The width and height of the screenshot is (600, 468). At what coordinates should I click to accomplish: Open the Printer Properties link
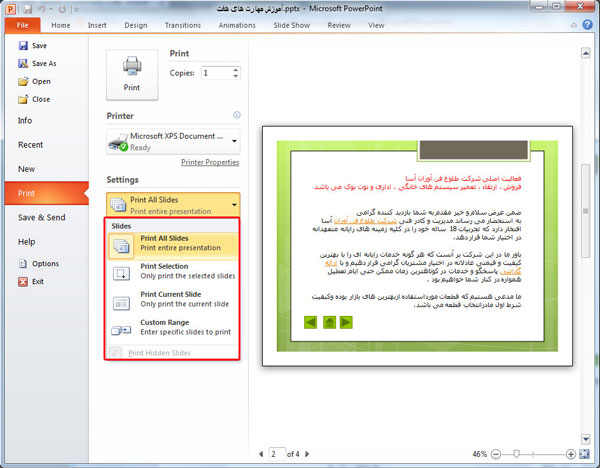210,162
